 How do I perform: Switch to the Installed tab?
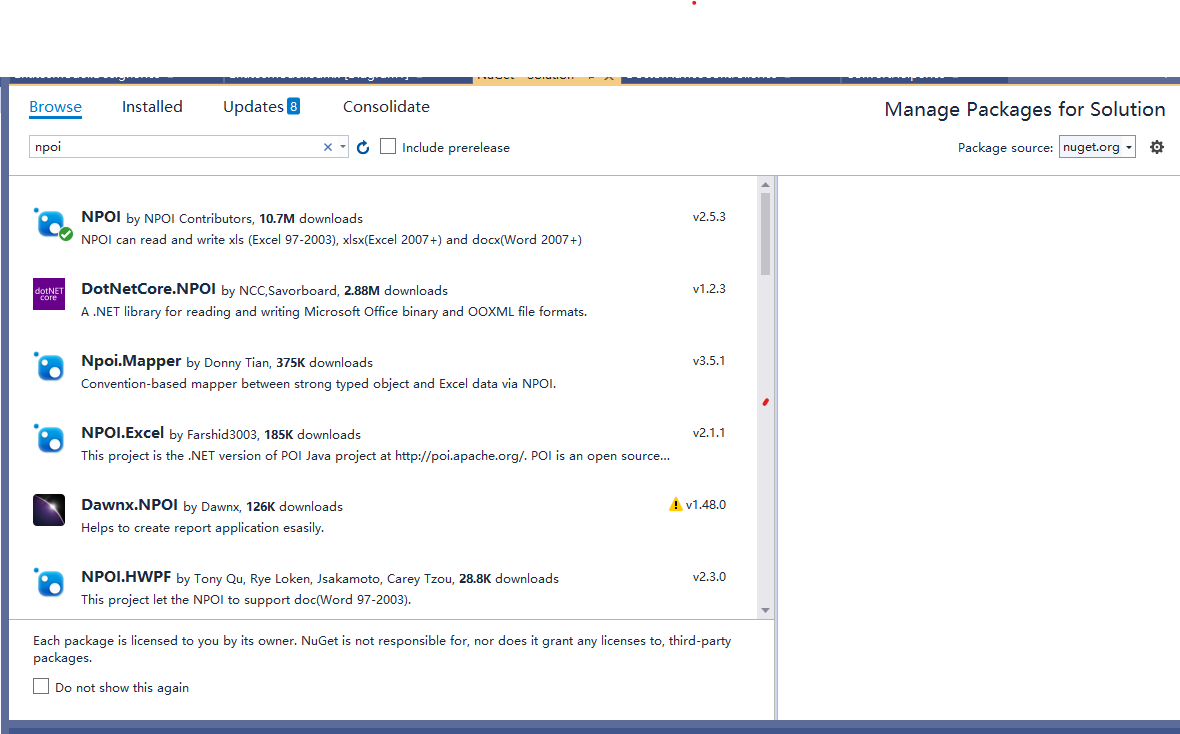coord(152,107)
